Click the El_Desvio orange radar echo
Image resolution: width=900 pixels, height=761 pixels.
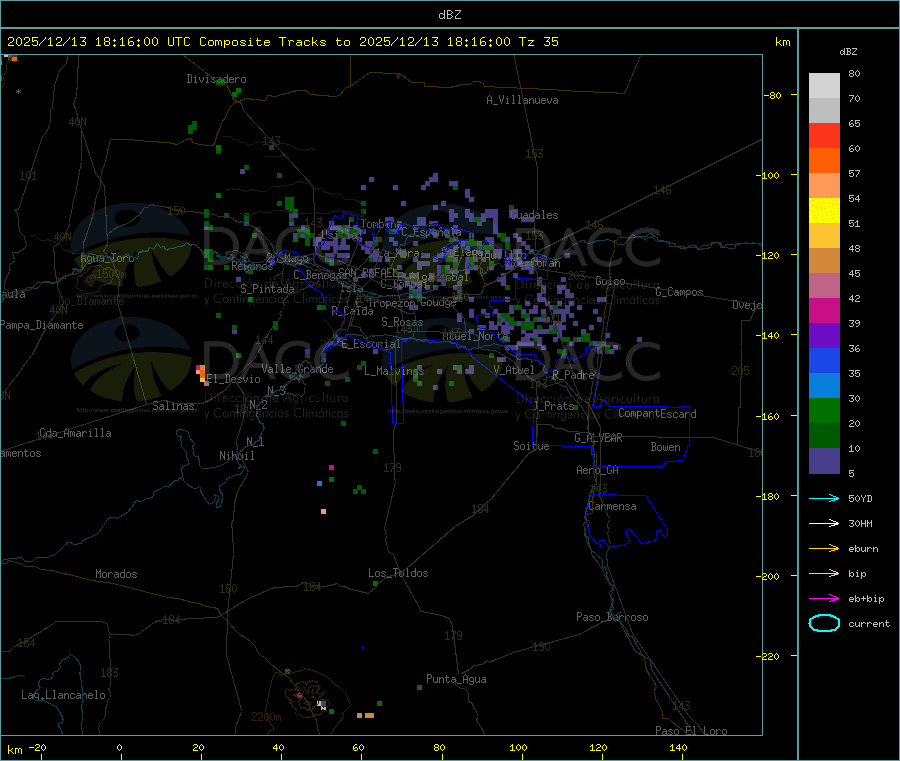point(202,374)
